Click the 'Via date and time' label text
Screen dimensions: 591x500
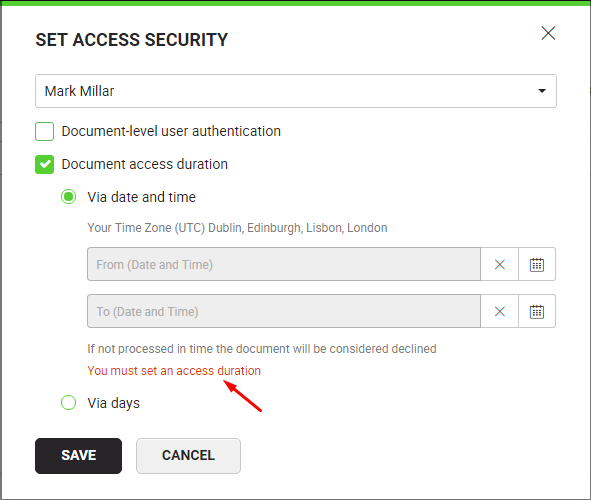tap(142, 197)
